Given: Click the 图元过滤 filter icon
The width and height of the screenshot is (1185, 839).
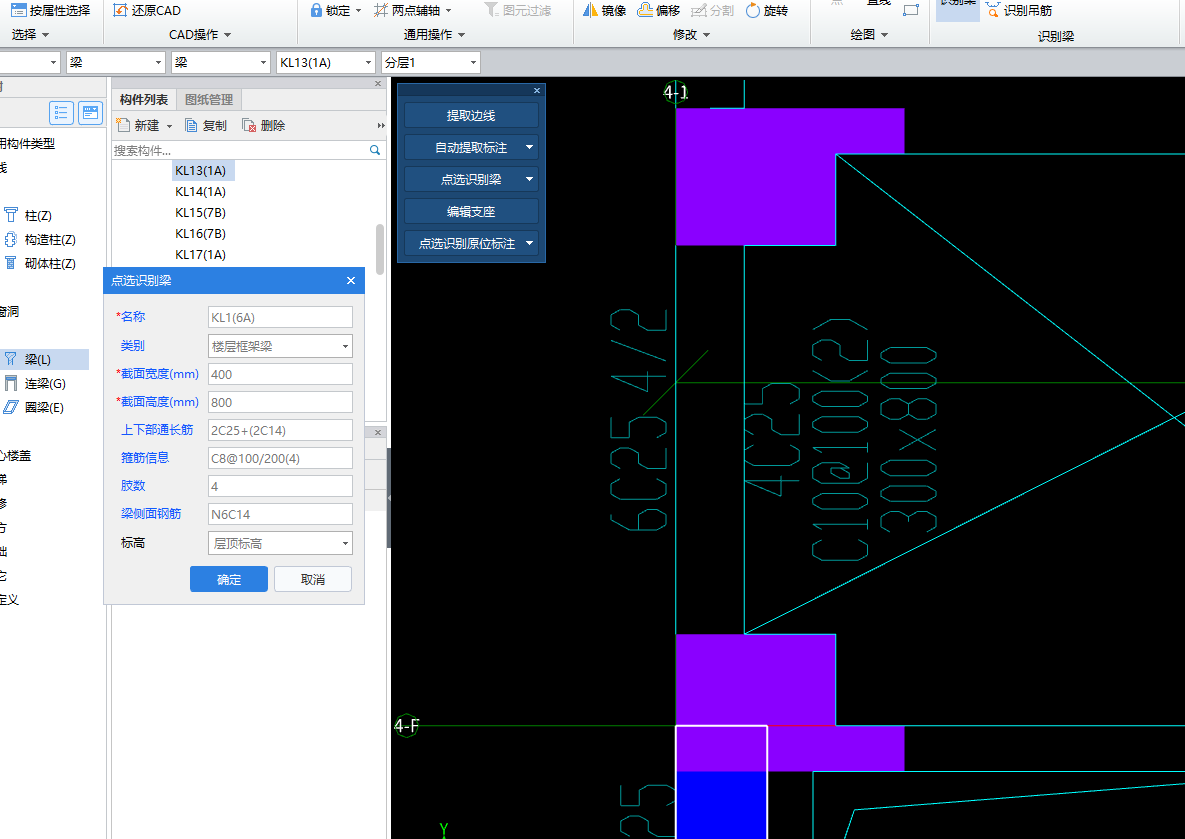Looking at the screenshot, I should 492,10.
